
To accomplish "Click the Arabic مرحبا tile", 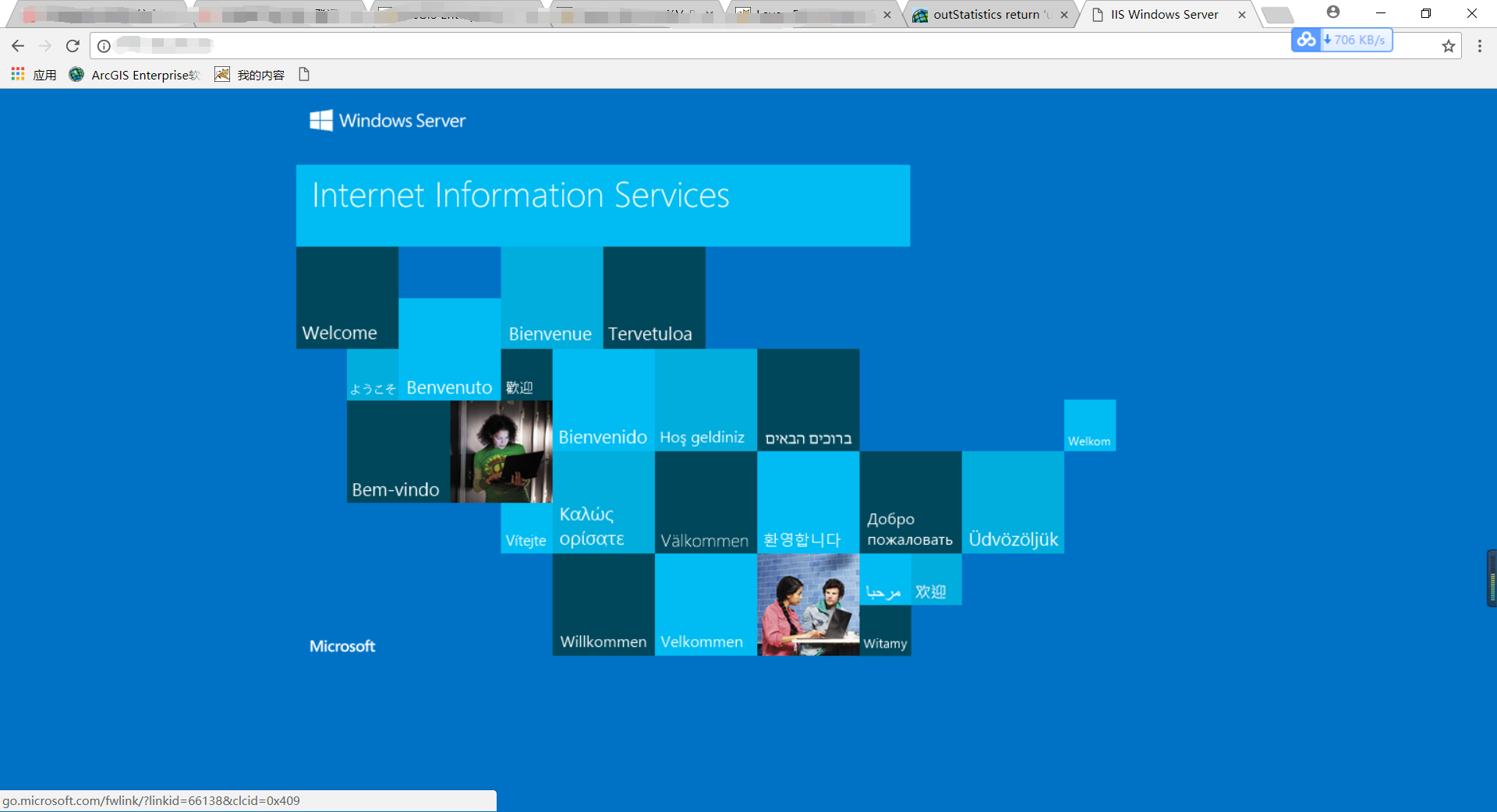I will click(x=885, y=580).
